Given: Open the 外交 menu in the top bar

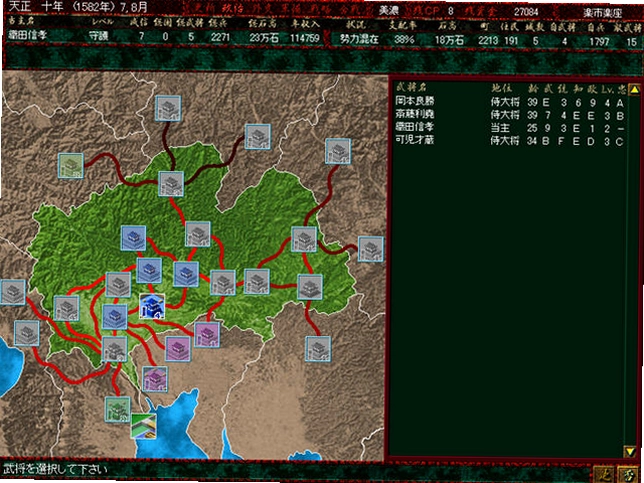Looking at the screenshot, I should tap(260, 8).
